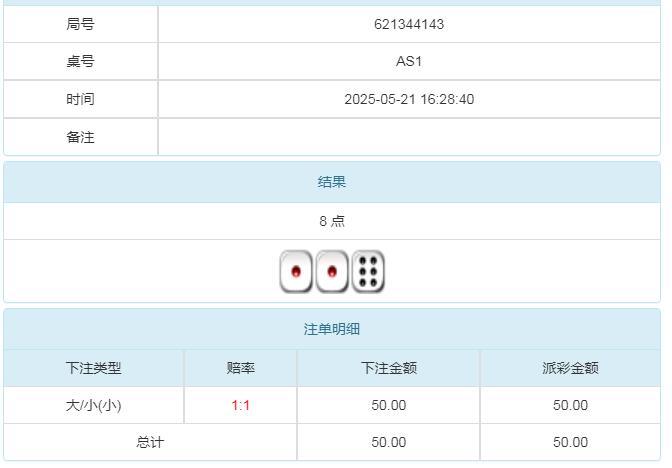The image size is (672, 468).
Task: Click the empty 备注 remarks cell
Action: [409, 137]
